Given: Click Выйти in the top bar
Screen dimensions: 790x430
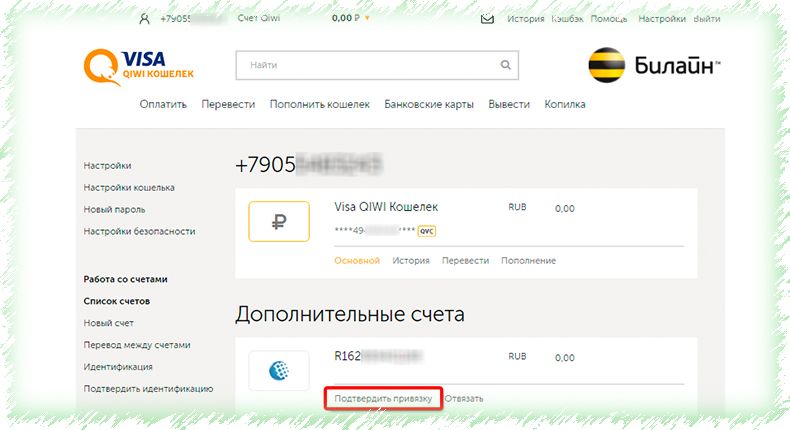Looking at the screenshot, I should 707,19.
